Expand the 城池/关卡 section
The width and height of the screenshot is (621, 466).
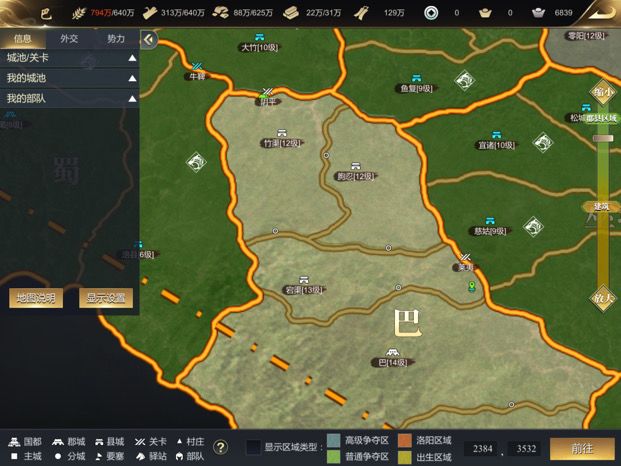(70, 58)
